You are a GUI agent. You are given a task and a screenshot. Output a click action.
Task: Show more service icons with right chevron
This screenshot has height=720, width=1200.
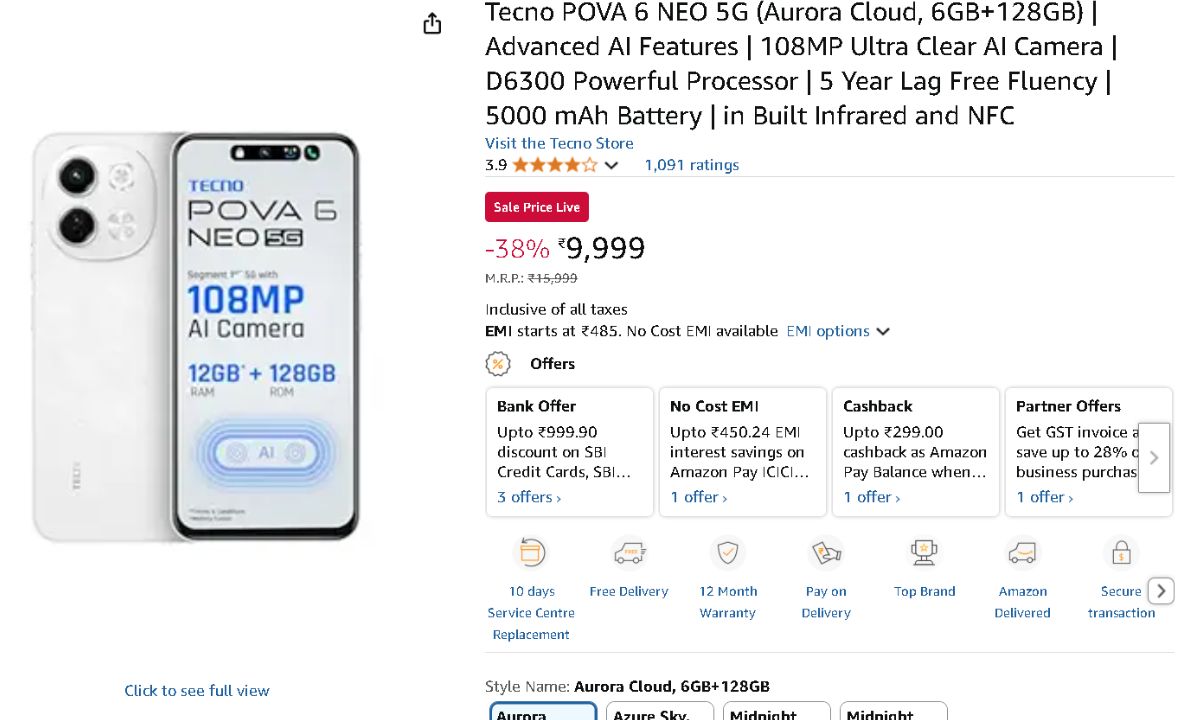pos(1160,591)
